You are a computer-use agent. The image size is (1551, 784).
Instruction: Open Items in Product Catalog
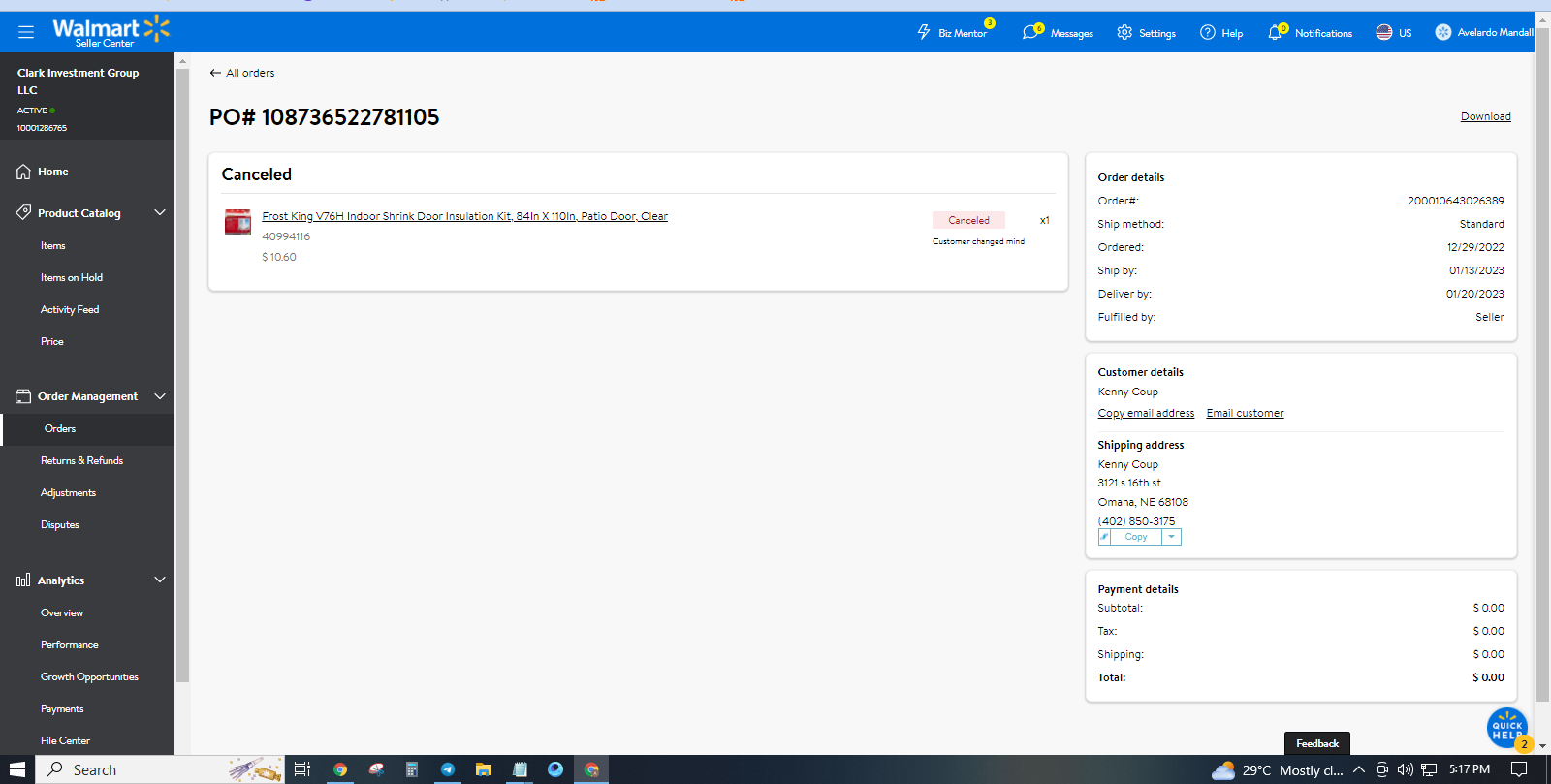click(x=53, y=246)
